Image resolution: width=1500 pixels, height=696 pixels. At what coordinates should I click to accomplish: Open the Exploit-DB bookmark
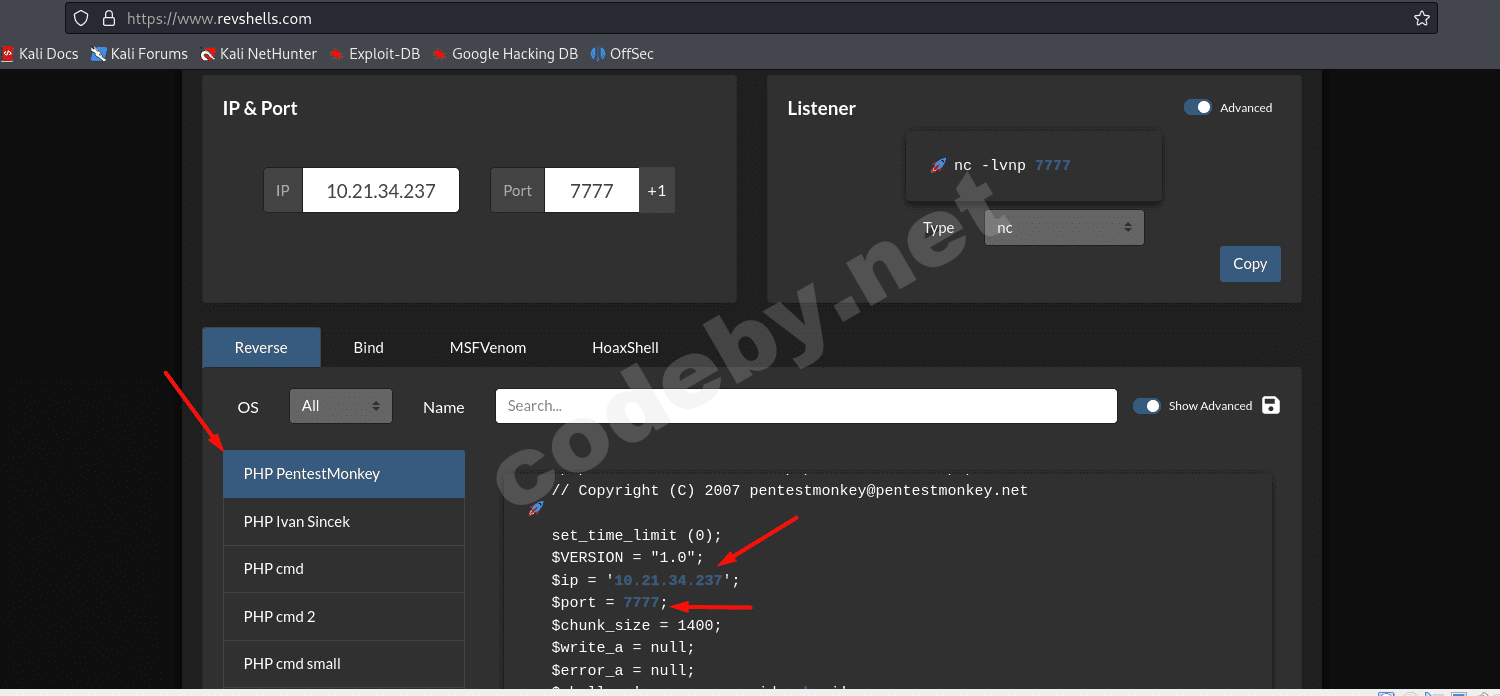click(x=374, y=54)
